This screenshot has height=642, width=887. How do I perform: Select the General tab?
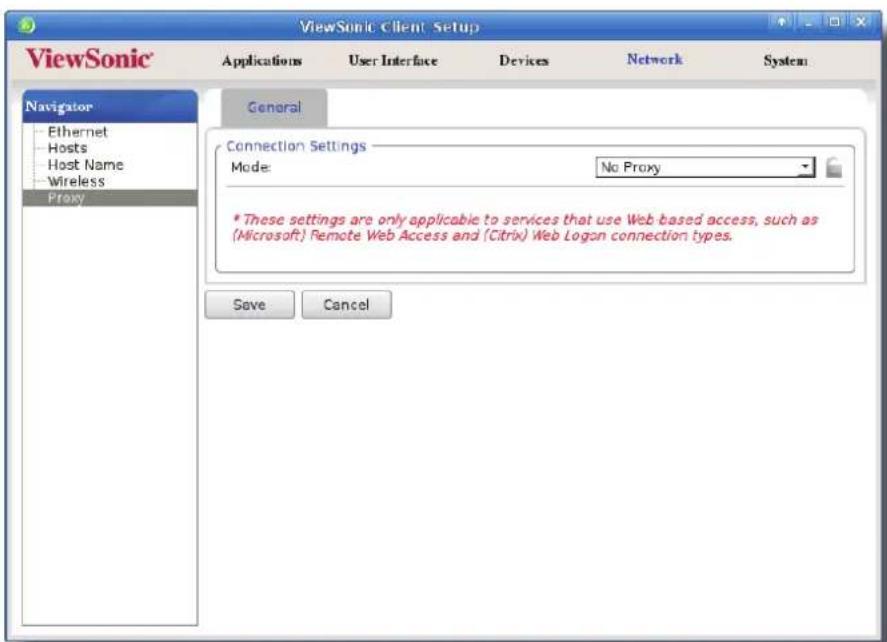click(274, 107)
